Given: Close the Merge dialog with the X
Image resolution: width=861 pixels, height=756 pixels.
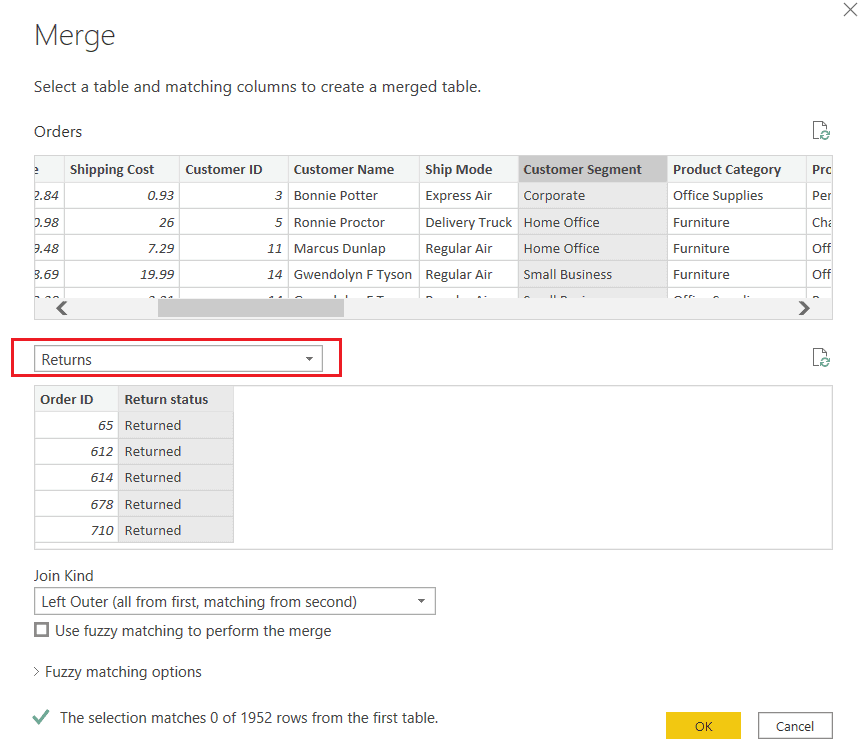Looking at the screenshot, I should [850, 10].
